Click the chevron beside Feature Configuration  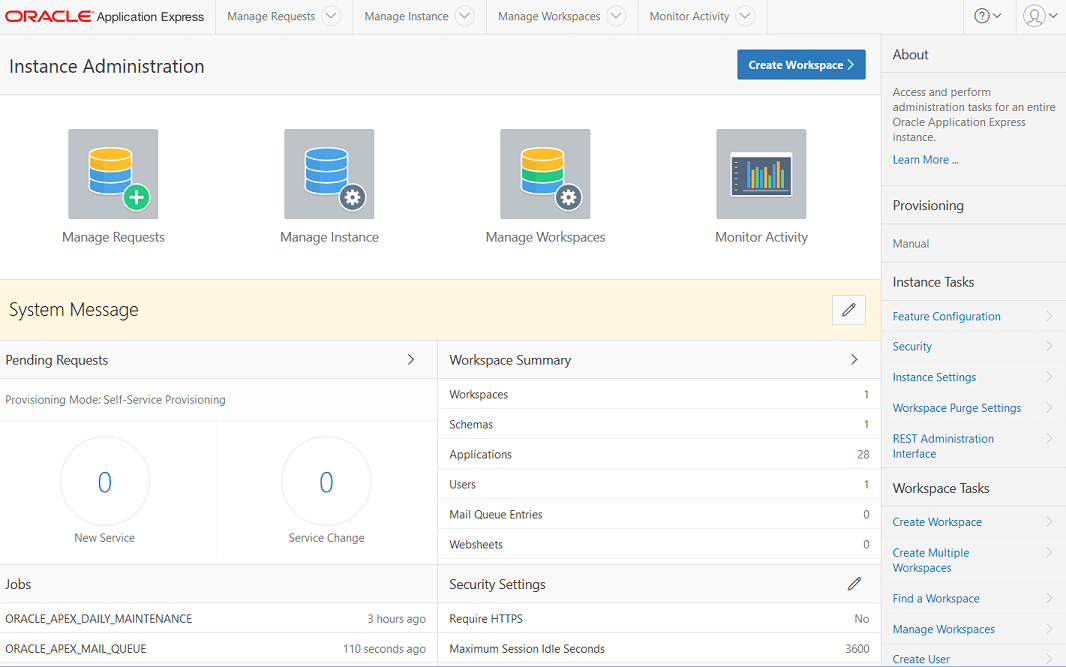coord(1049,316)
